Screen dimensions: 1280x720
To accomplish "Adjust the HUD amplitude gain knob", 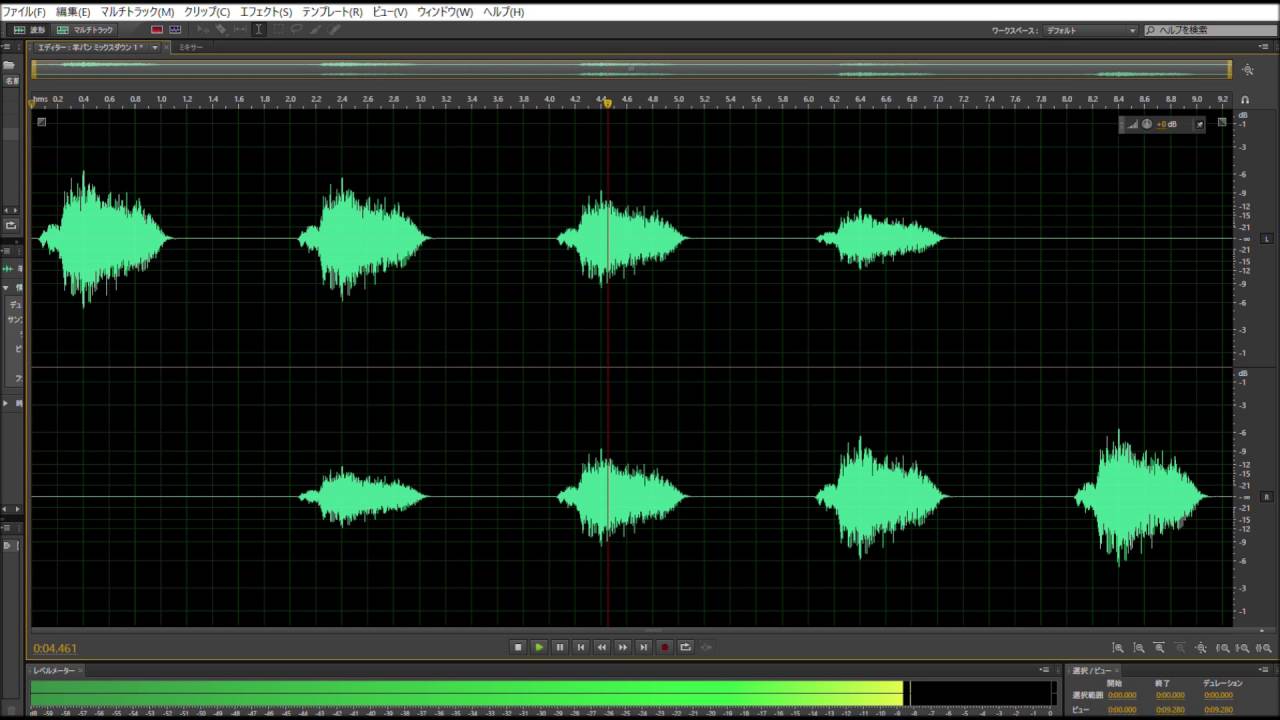I will coord(1147,124).
